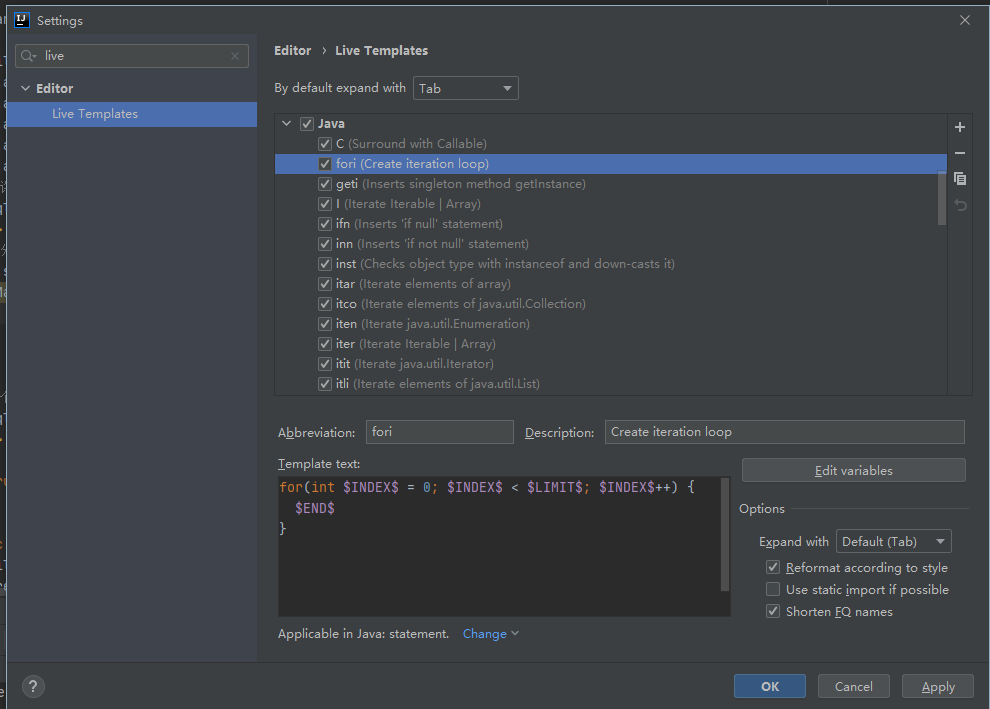Toggle the iten template checkbox

(325, 324)
